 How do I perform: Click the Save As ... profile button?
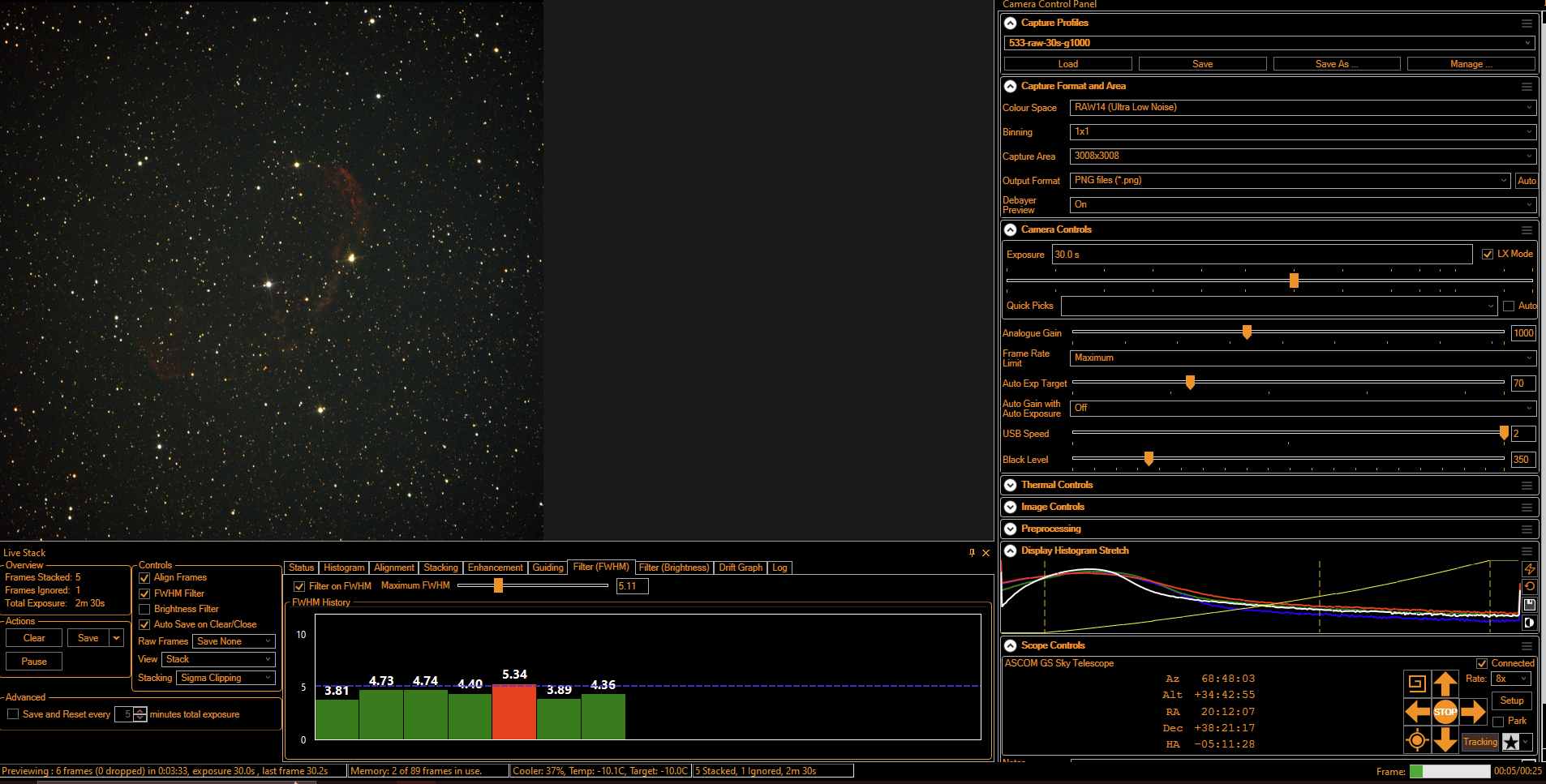(1336, 64)
